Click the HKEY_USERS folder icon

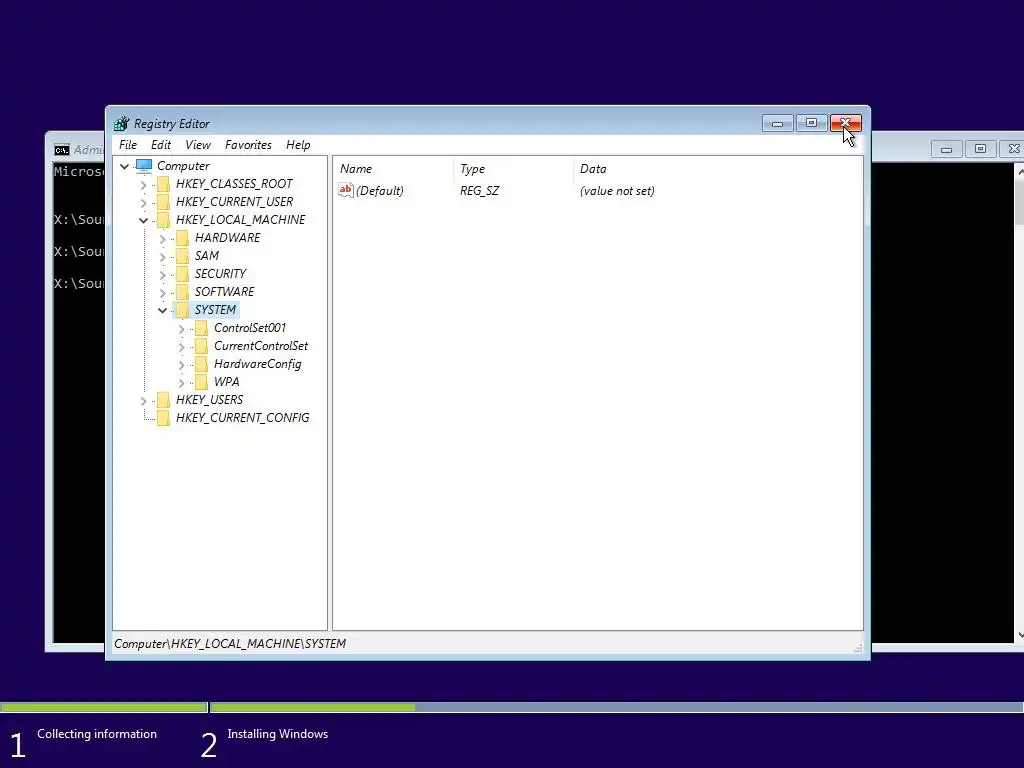click(163, 400)
